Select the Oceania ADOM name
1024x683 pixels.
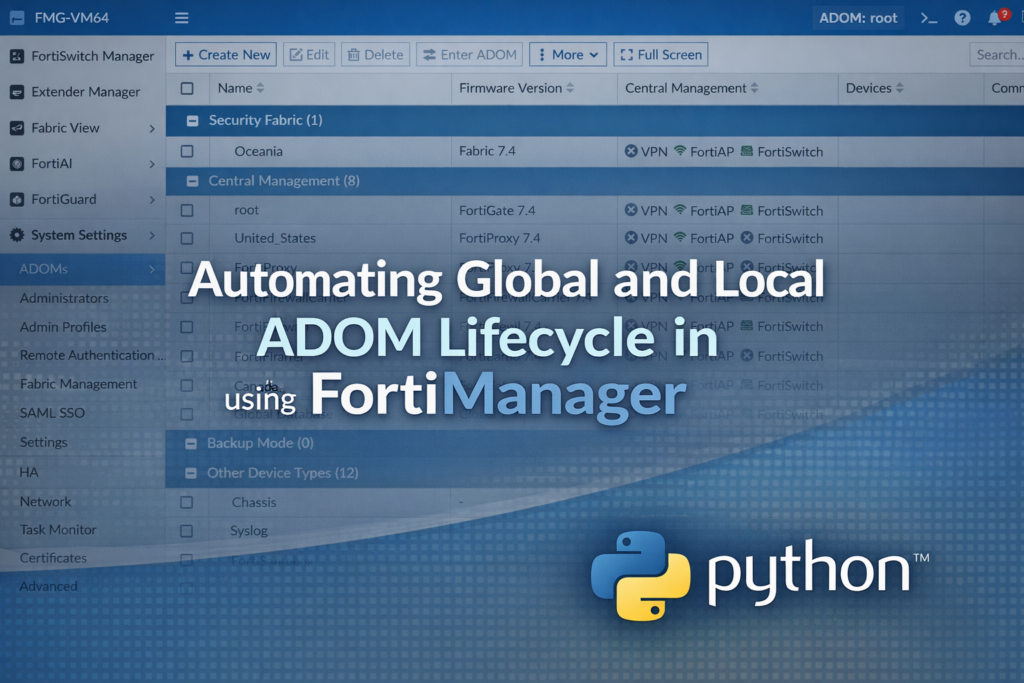tap(259, 151)
